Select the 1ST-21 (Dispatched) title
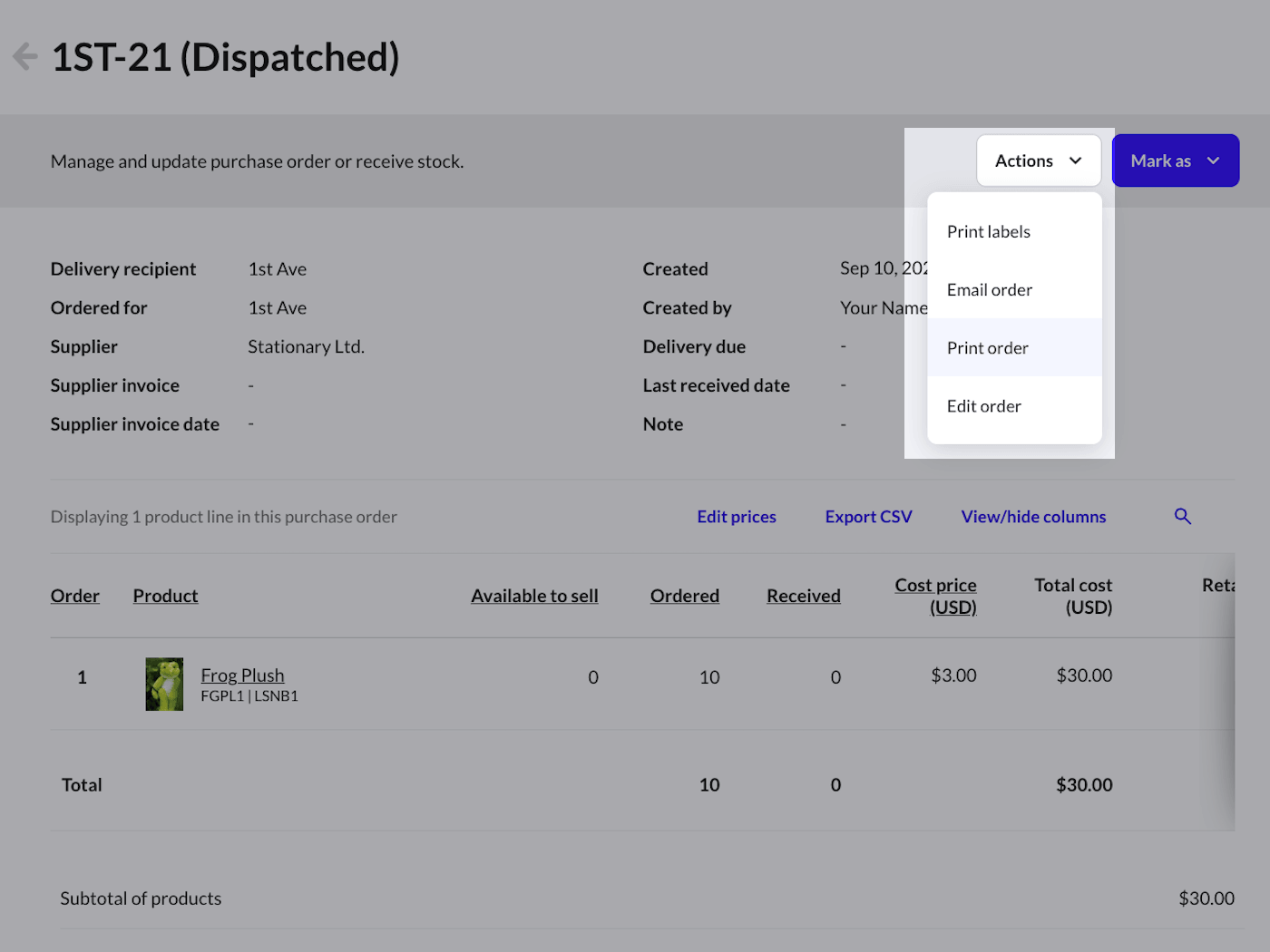Viewport: 1270px width, 952px height. 225,57
